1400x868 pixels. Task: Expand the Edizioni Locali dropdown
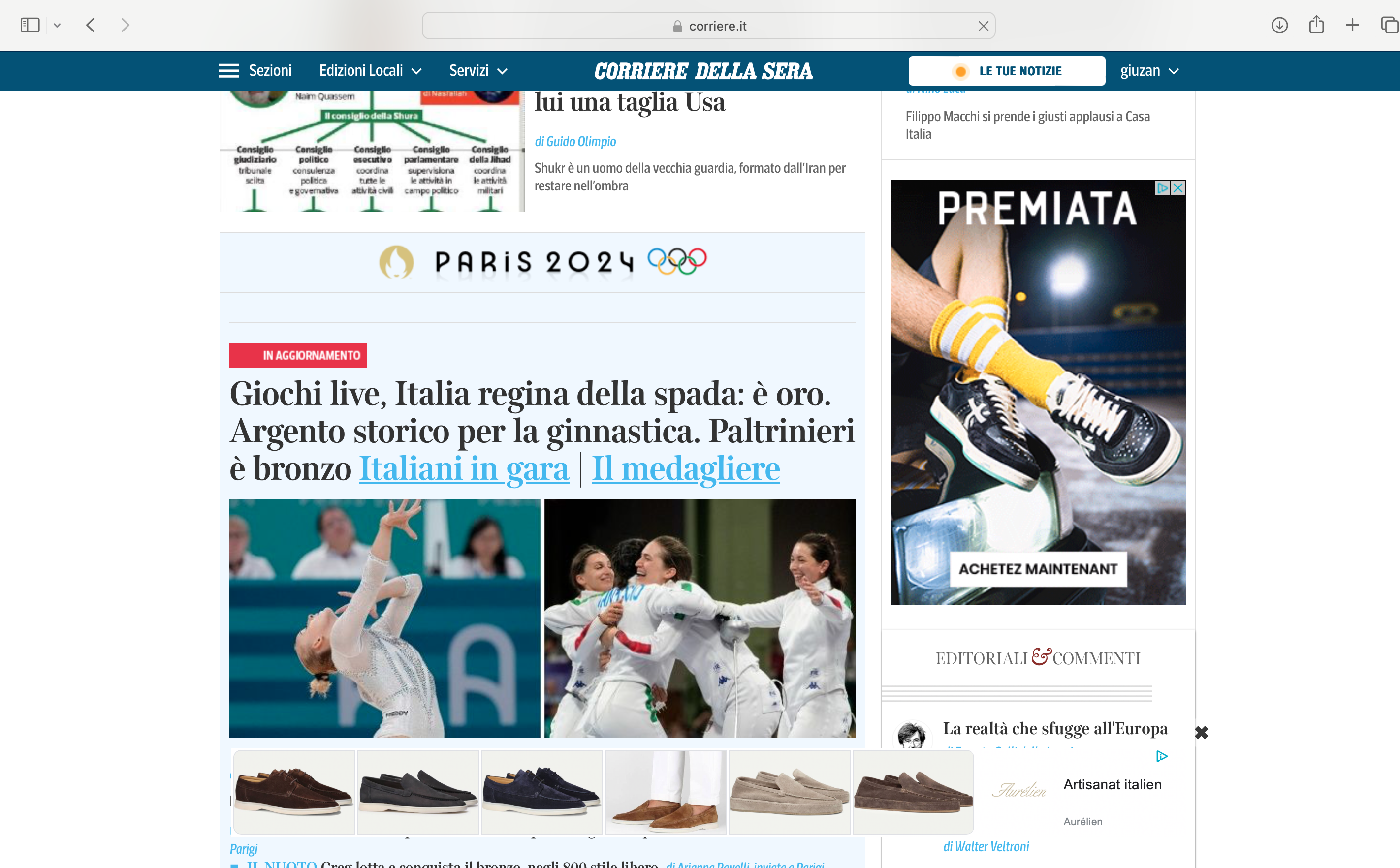point(370,71)
